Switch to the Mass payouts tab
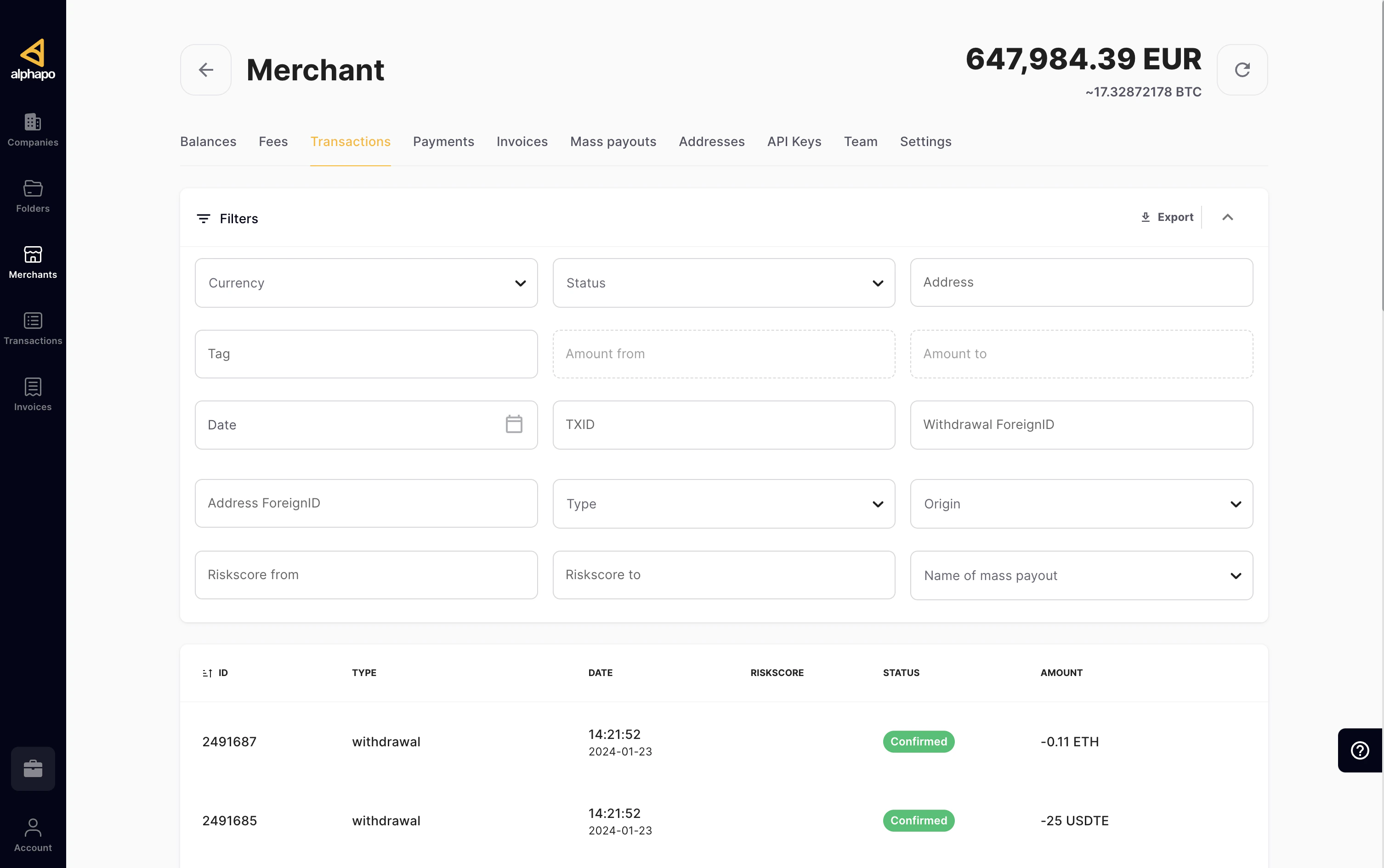 click(613, 142)
